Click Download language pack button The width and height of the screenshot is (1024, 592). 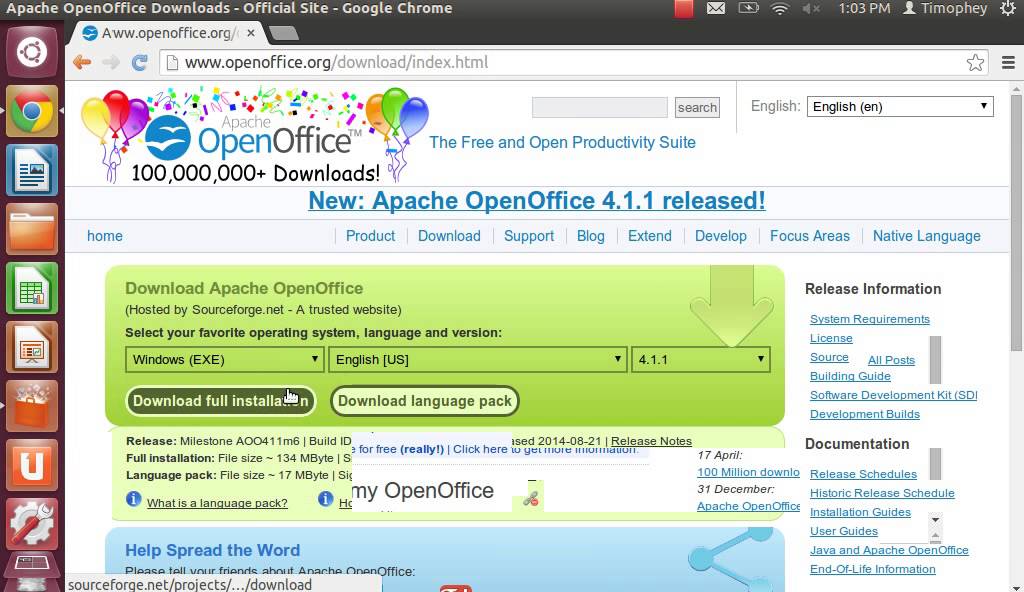click(424, 401)
